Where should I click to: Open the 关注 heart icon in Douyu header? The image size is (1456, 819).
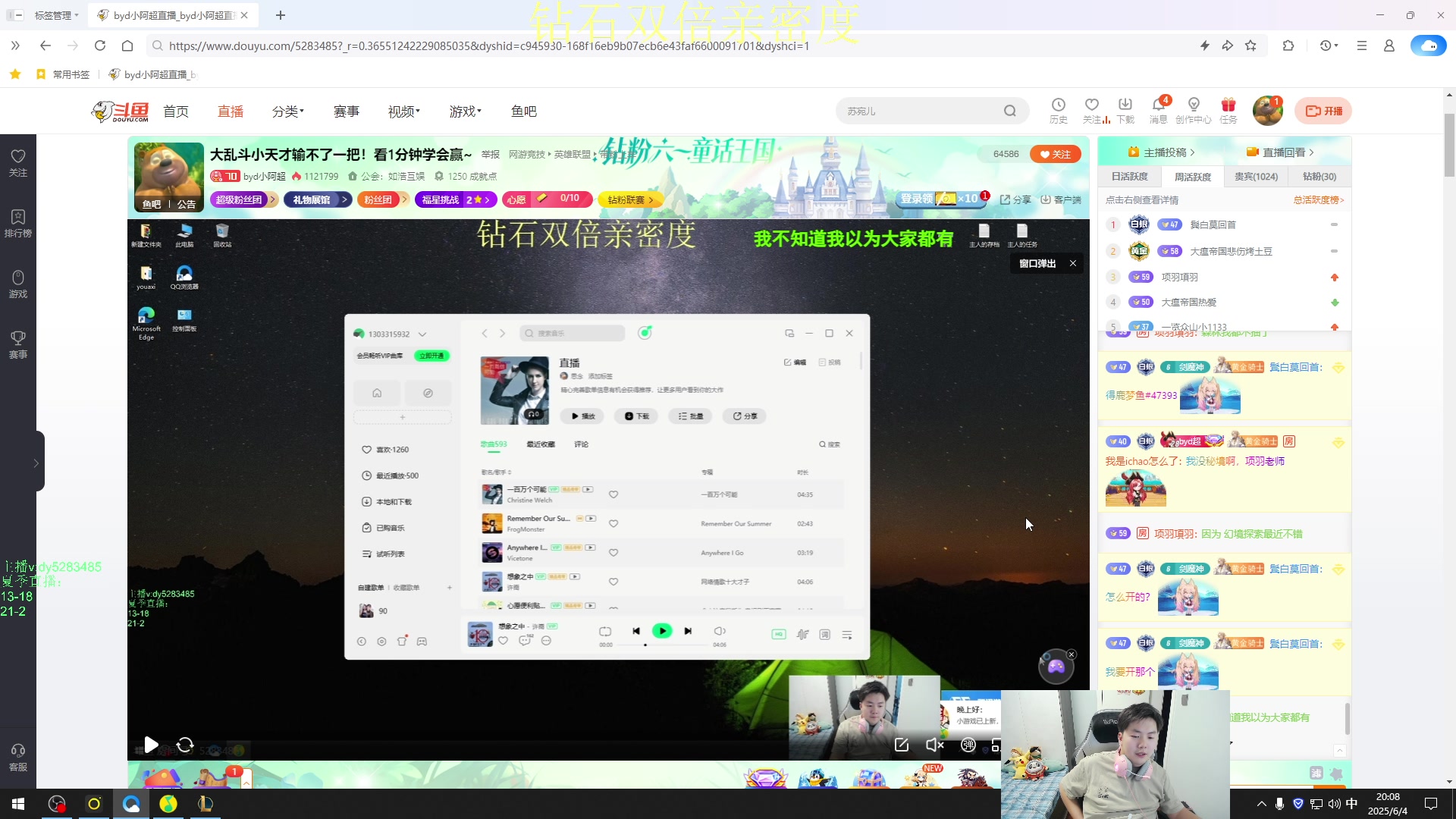coord(1092,111)
